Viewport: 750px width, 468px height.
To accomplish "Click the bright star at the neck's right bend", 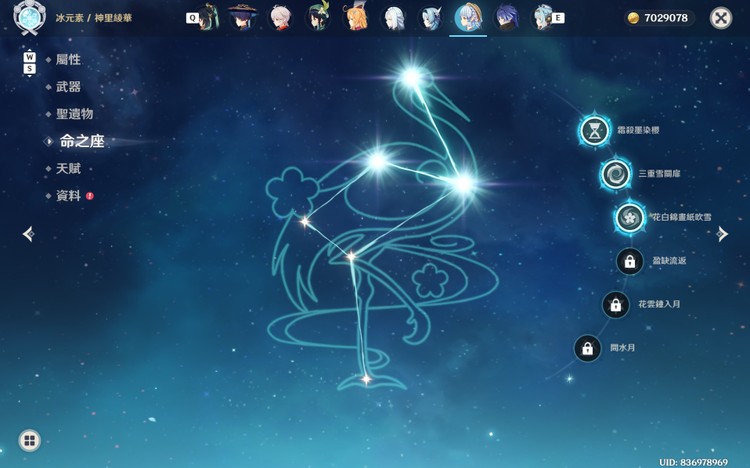I will pyautogui.click(x=463, y=184).
